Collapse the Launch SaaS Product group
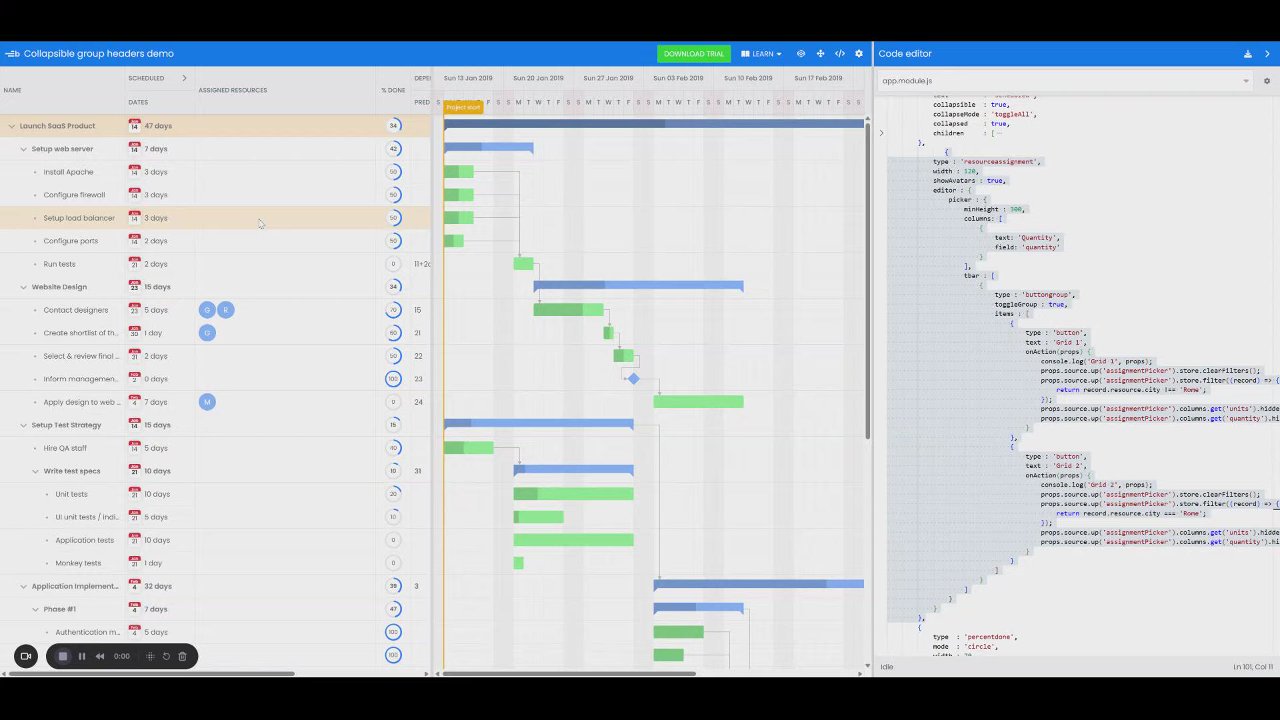Image resolution: width=1280 pixels, height=720 pixels. click(x=12, y=126)
